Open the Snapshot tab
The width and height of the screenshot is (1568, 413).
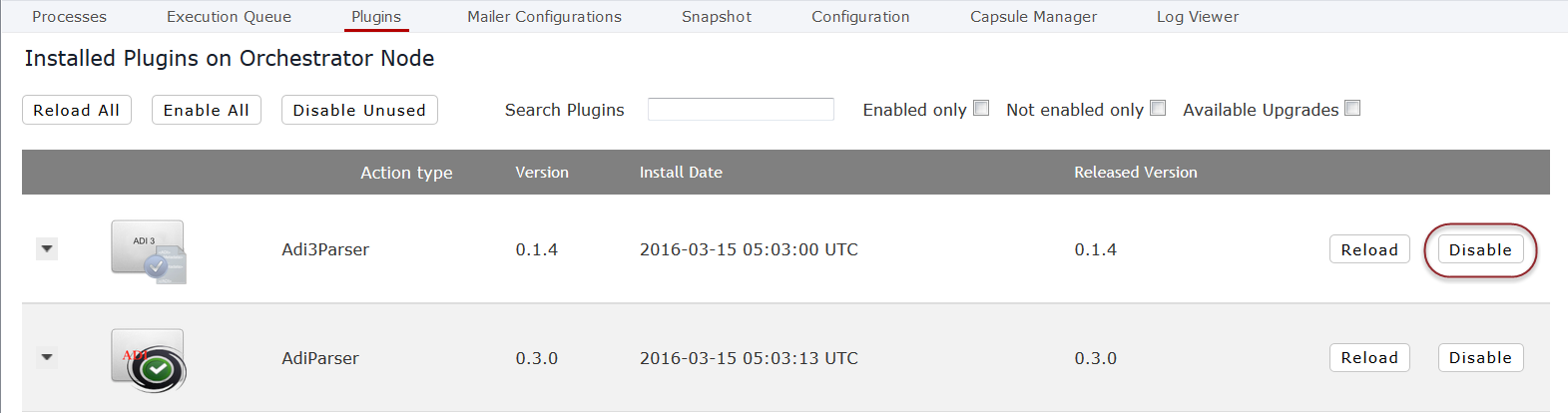[717, 17]
